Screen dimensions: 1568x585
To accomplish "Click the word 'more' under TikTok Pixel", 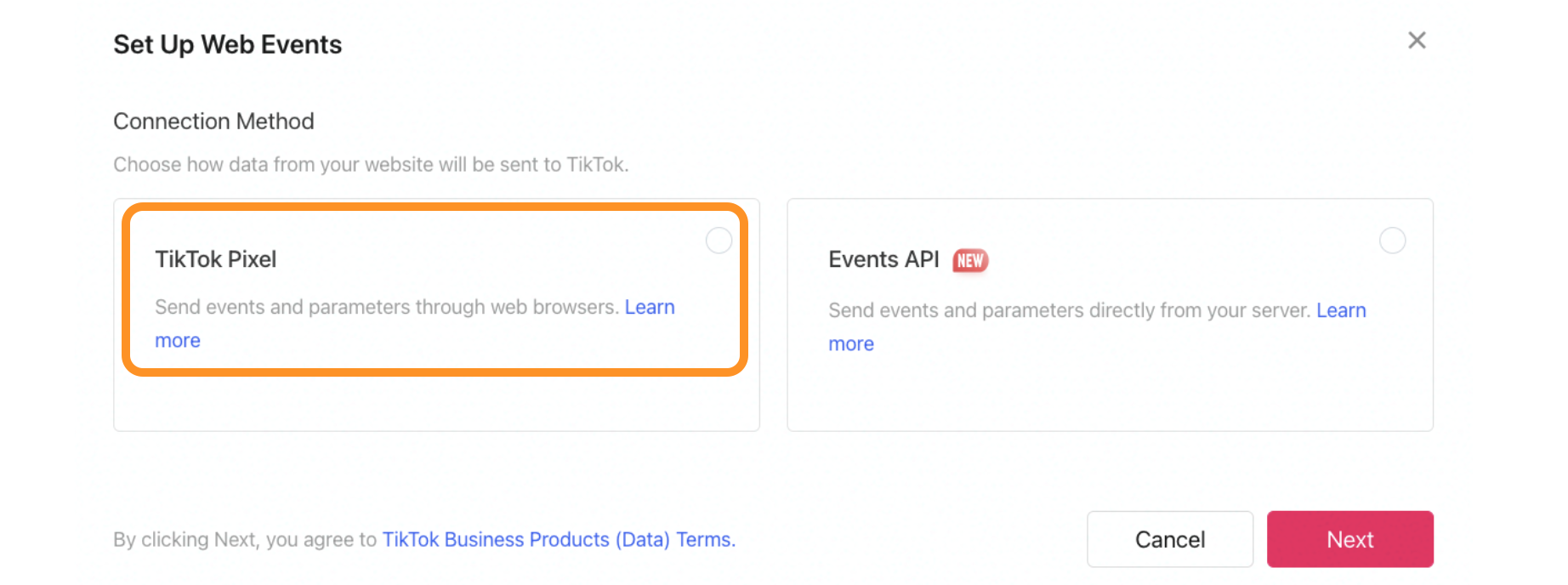I will click(178, 341).
